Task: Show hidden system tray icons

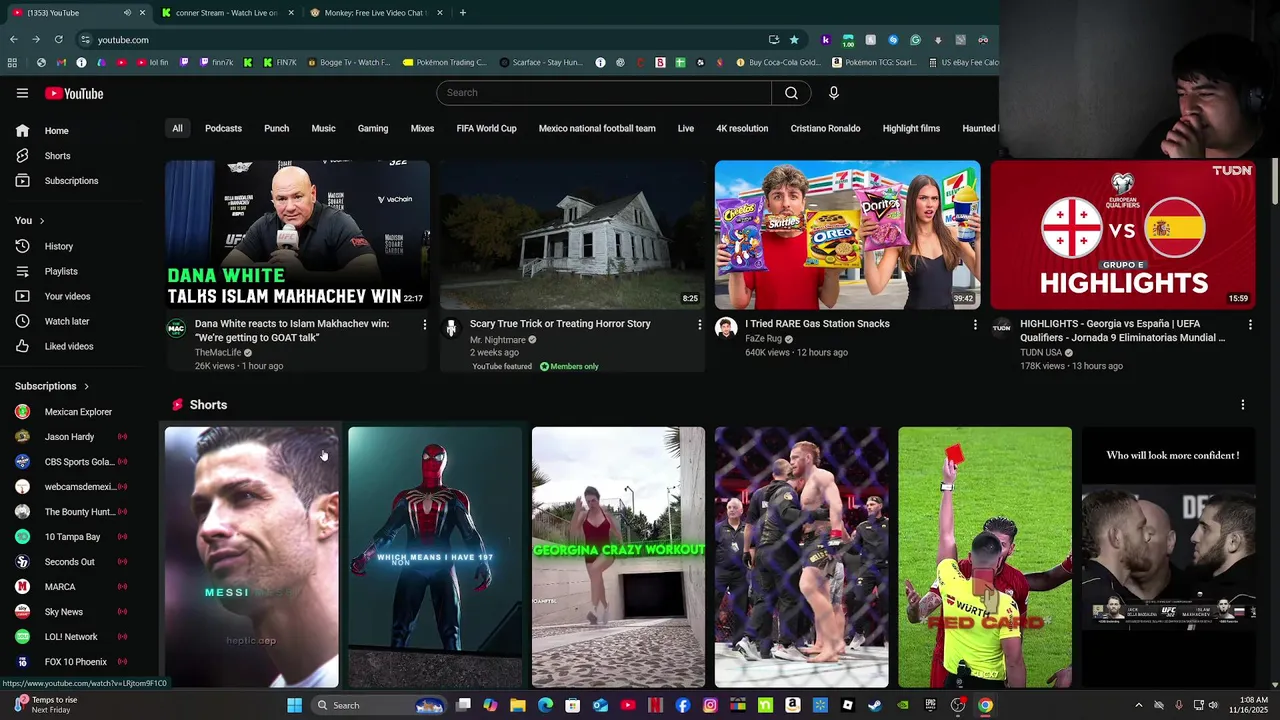Action: (1138, 705)
